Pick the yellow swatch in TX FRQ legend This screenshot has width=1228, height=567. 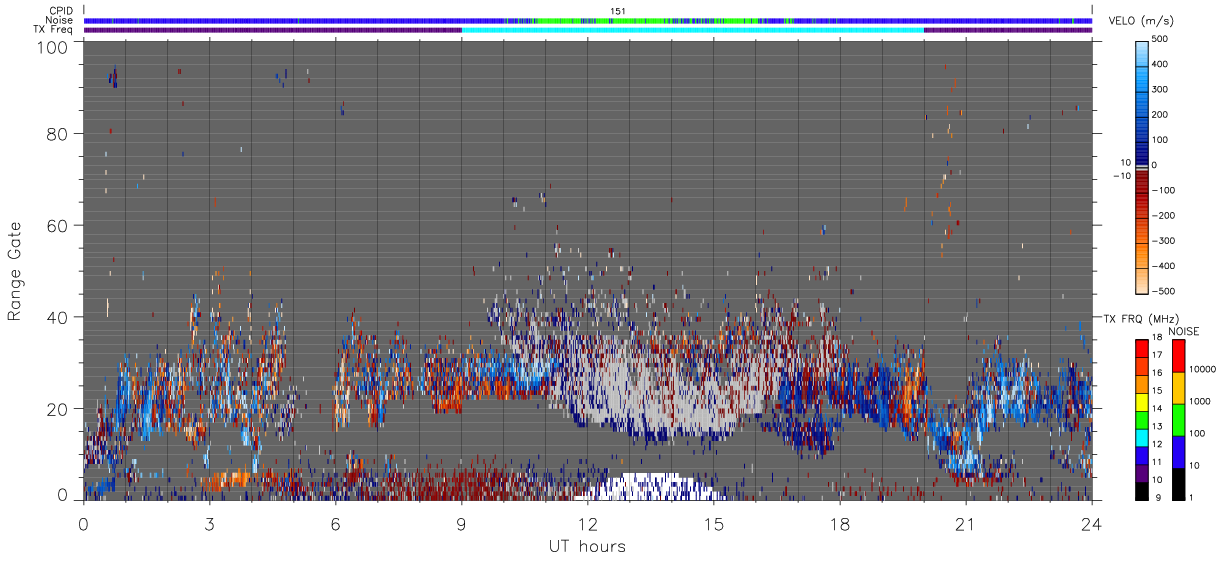coord(1142,401)
